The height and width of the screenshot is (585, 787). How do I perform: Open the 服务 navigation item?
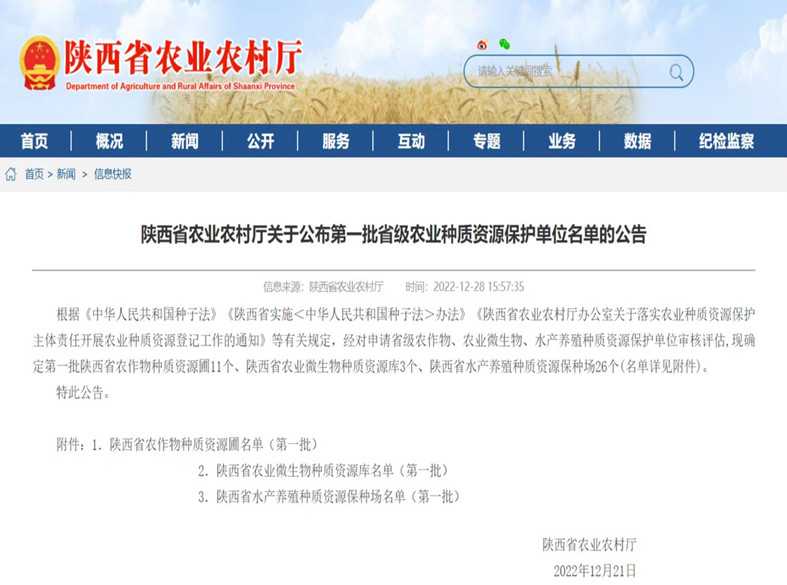coord(336,141)
